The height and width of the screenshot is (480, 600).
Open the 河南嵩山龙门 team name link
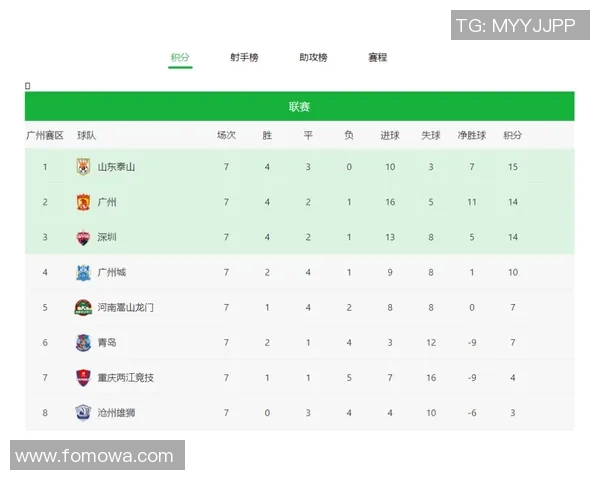[x=125, y=307]
